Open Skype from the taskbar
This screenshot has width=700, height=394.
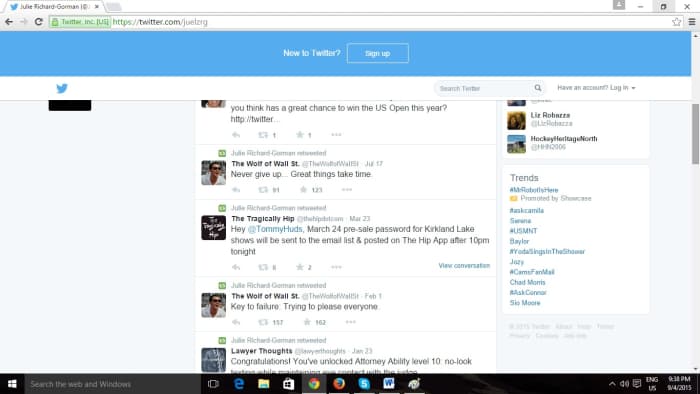[364, 384]
